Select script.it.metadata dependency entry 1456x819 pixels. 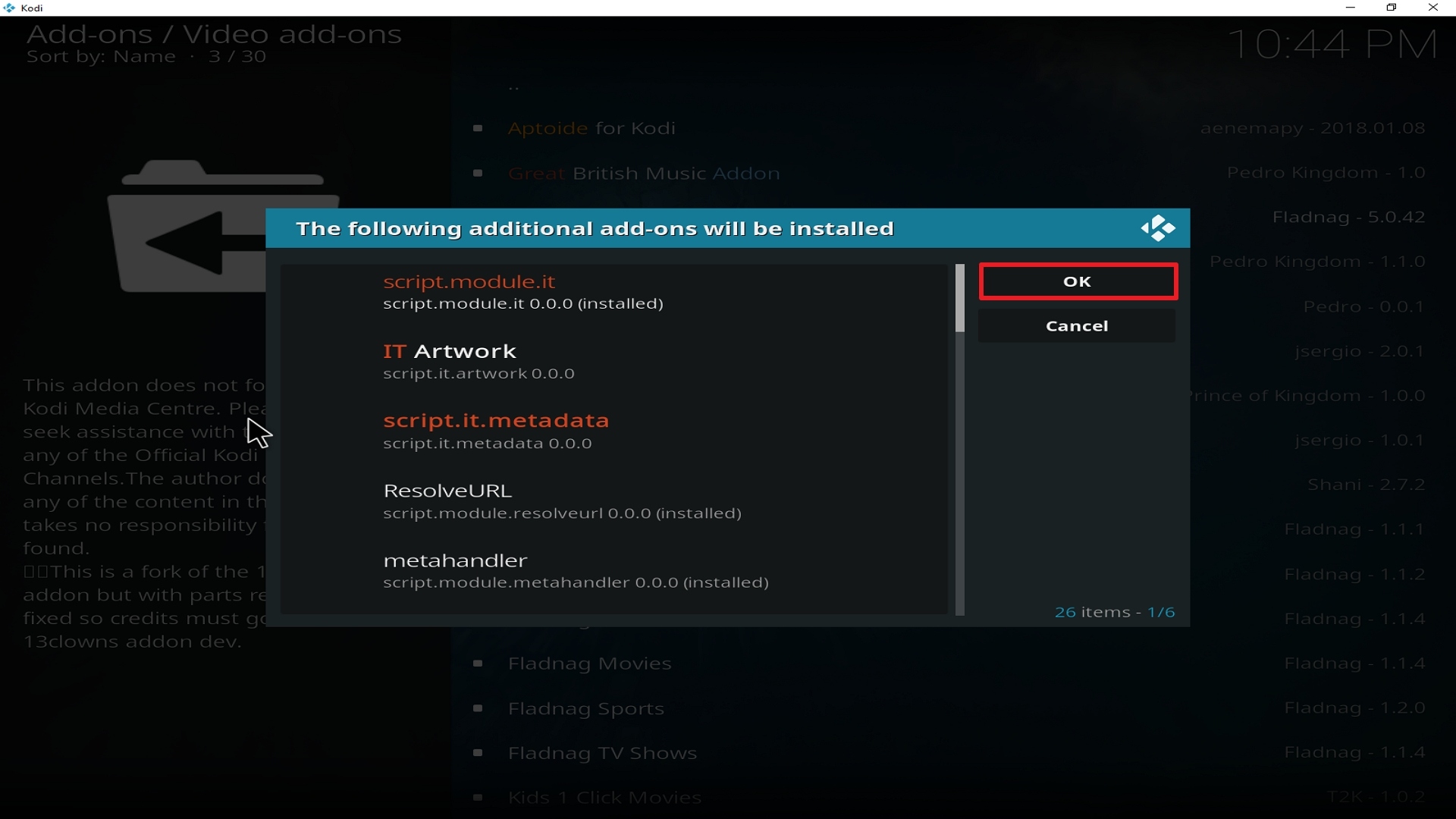(614, 432)
